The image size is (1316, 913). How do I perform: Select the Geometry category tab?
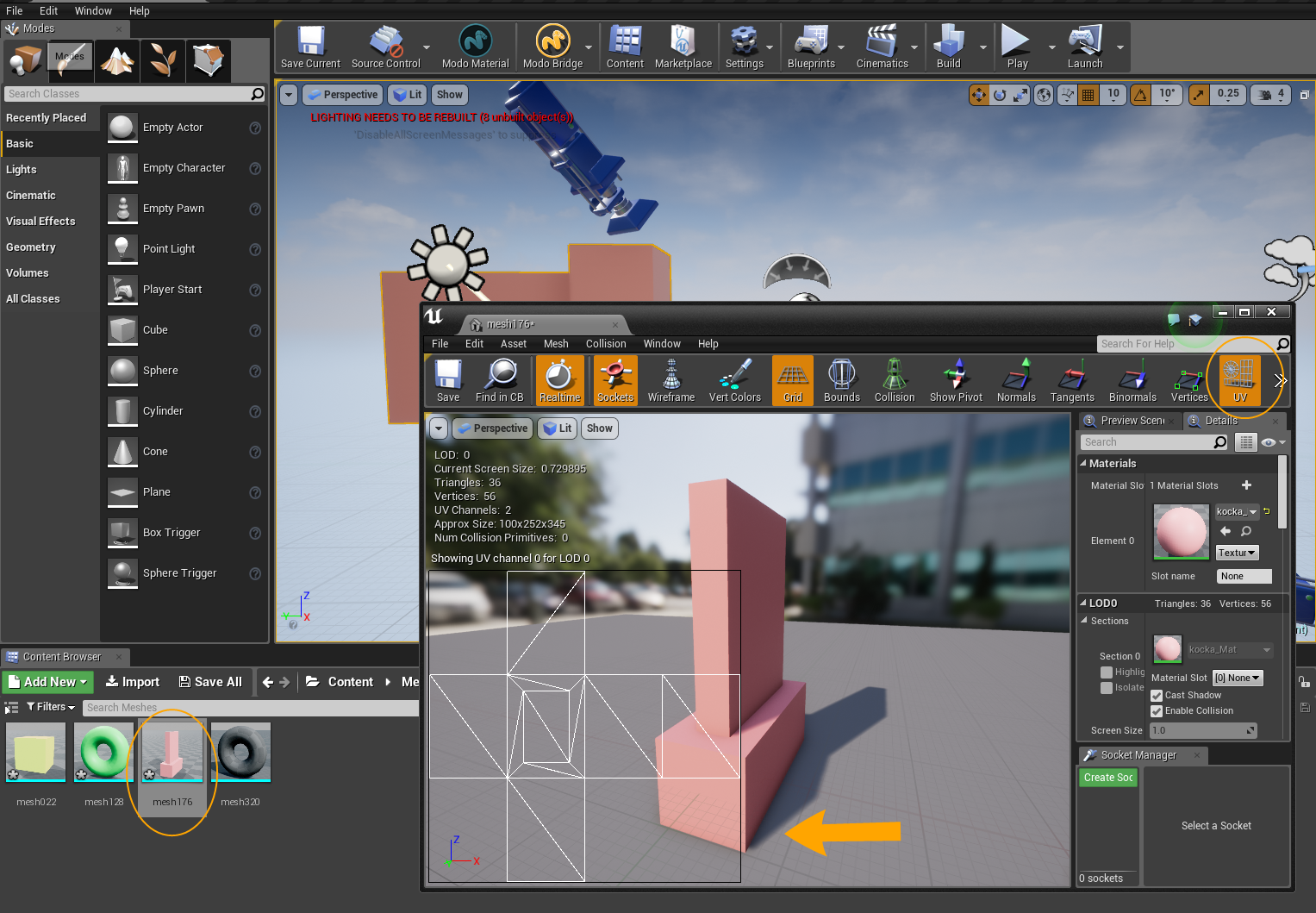point(31,247)
